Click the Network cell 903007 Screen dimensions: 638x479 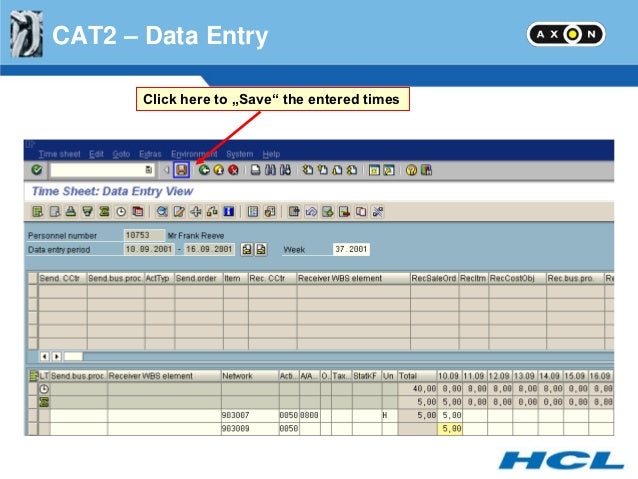pos(250,416)
